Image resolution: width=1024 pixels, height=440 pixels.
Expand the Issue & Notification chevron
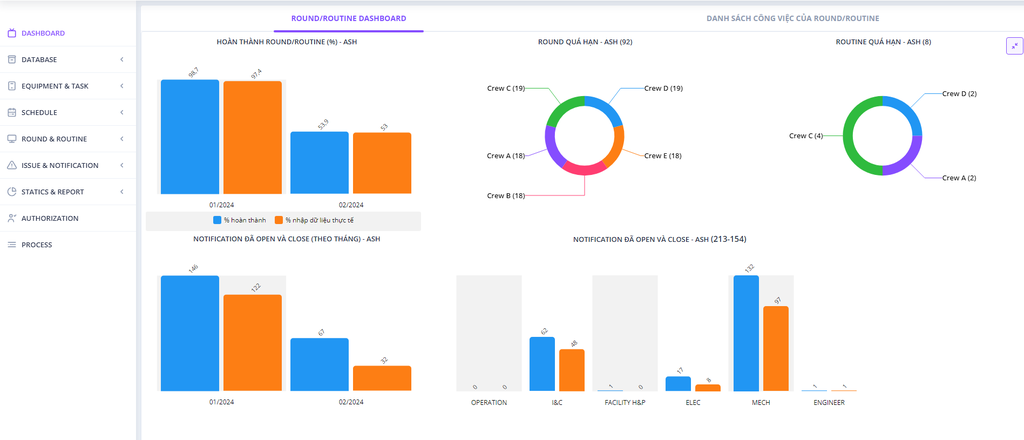pos(122,166)
